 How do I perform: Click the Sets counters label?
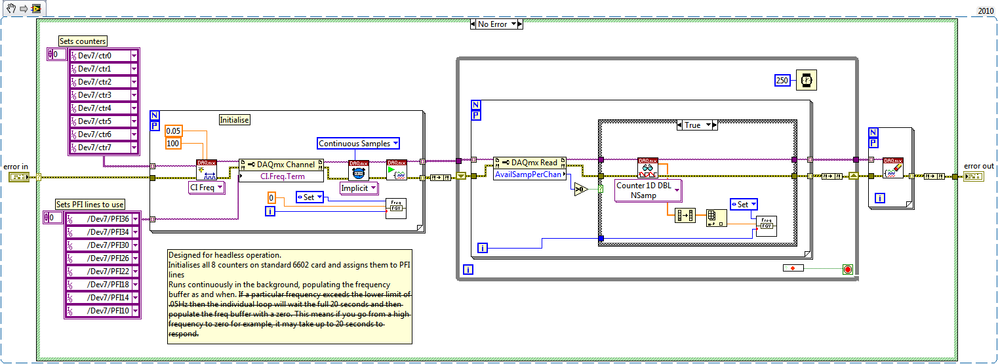83,41
